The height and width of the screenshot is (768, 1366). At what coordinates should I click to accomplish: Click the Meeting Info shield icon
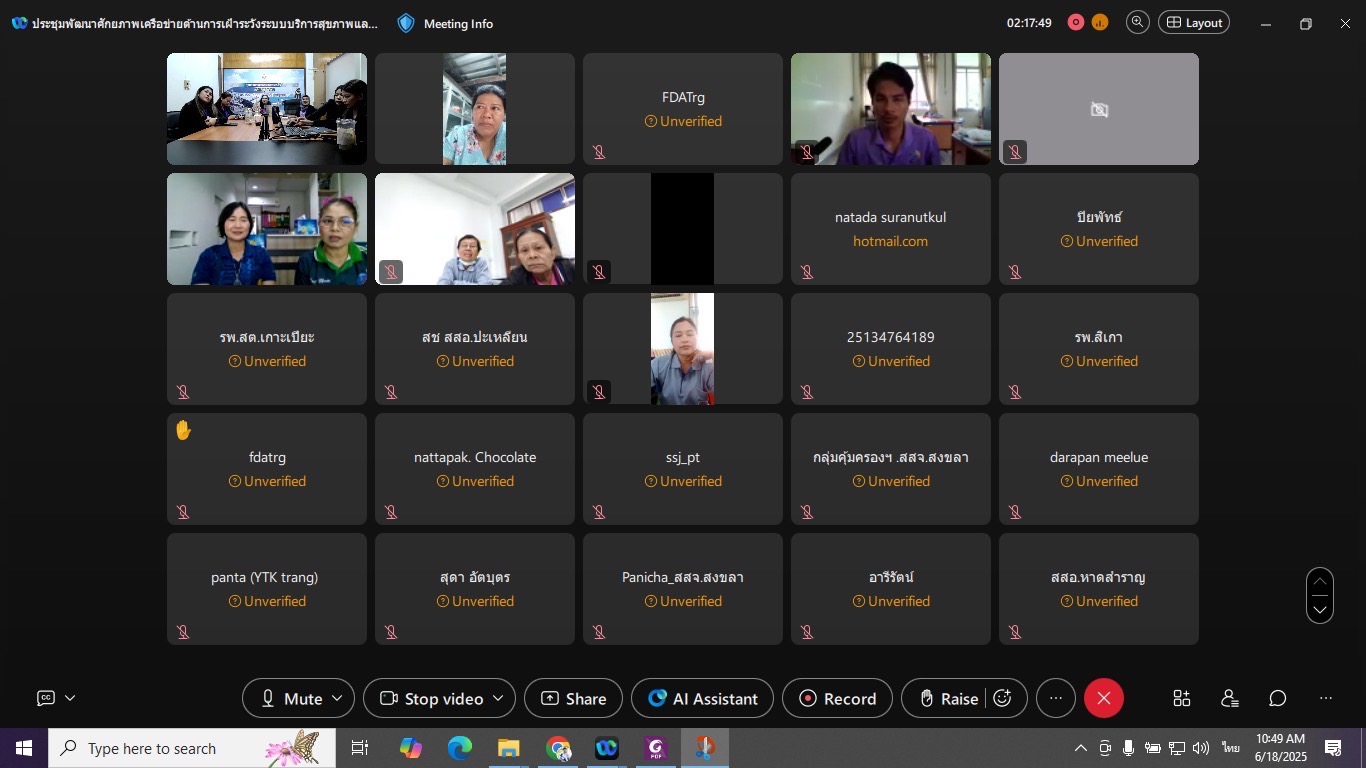406,23
